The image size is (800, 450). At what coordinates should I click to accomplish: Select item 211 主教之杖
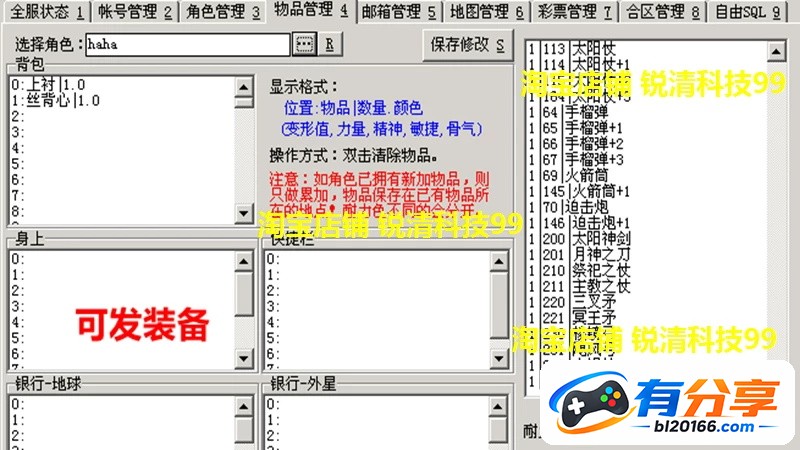(646, 286)
